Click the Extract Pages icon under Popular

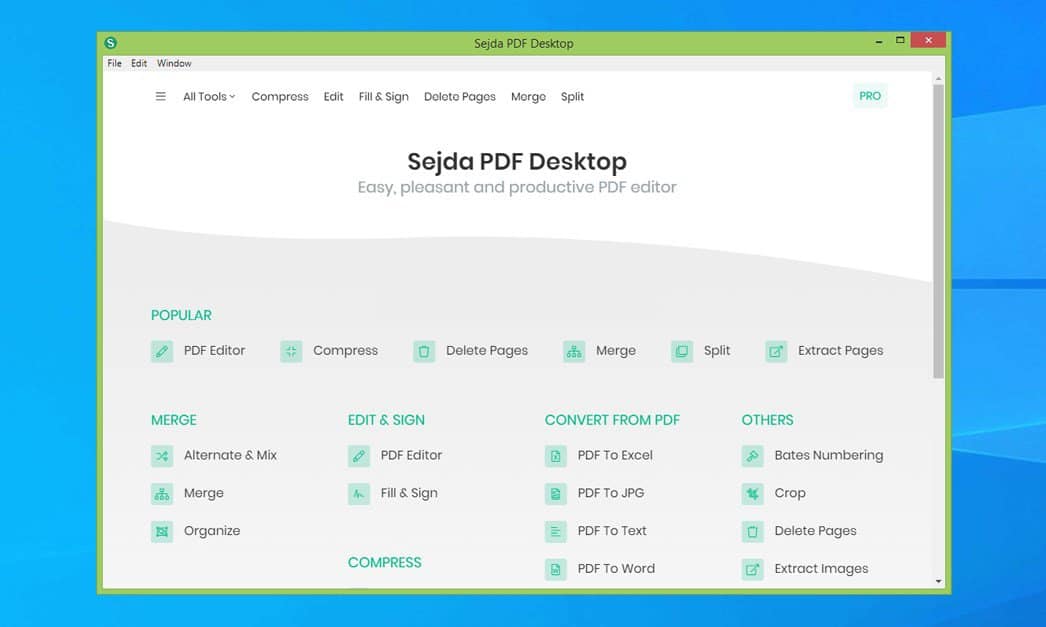click(x=776, y=351)
